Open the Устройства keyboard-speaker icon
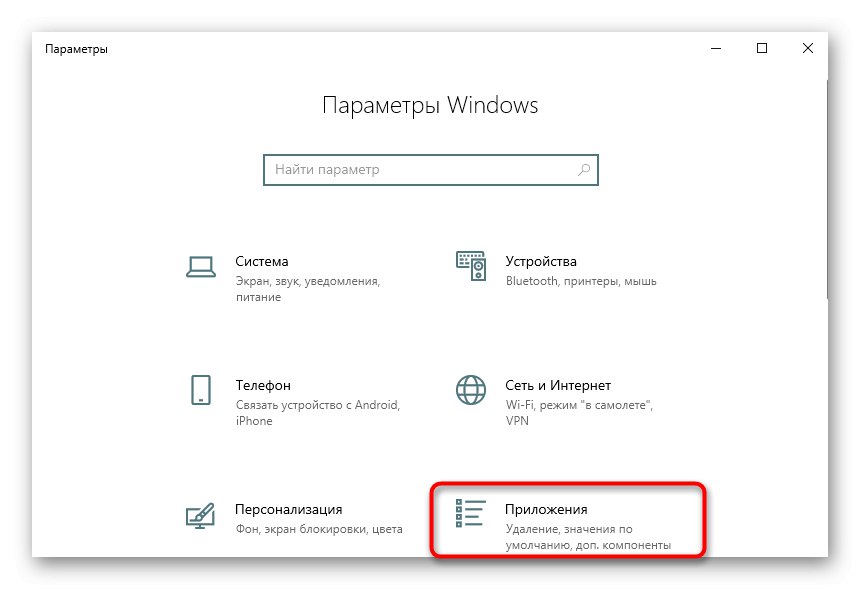The width and height of the screenshot is (860, 589). (471, 266)
